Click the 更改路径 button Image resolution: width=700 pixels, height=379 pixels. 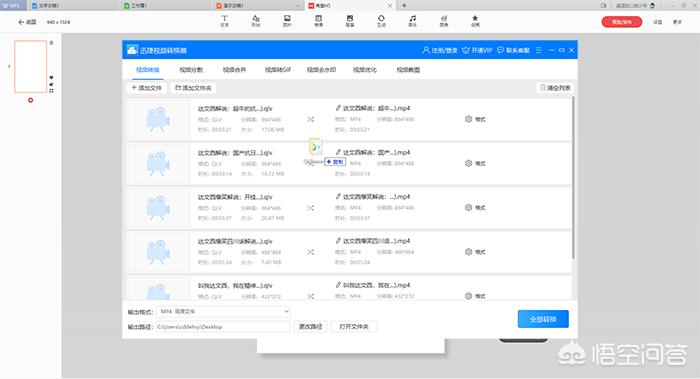click(311, 327)
